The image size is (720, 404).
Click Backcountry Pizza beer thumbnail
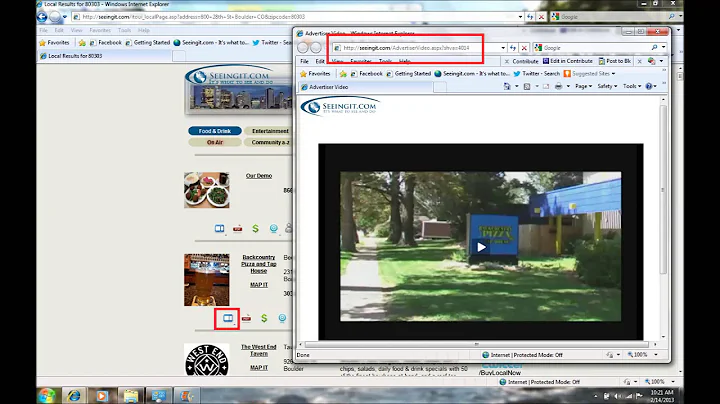207,280
